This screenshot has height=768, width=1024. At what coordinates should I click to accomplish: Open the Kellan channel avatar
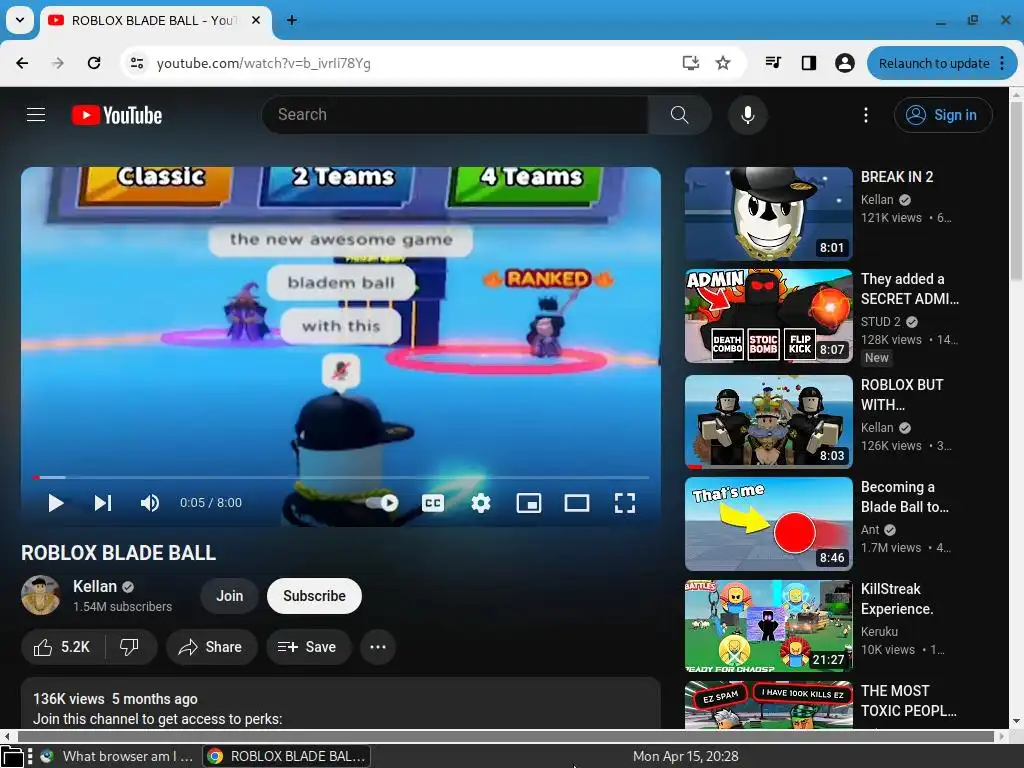(40, 596)
